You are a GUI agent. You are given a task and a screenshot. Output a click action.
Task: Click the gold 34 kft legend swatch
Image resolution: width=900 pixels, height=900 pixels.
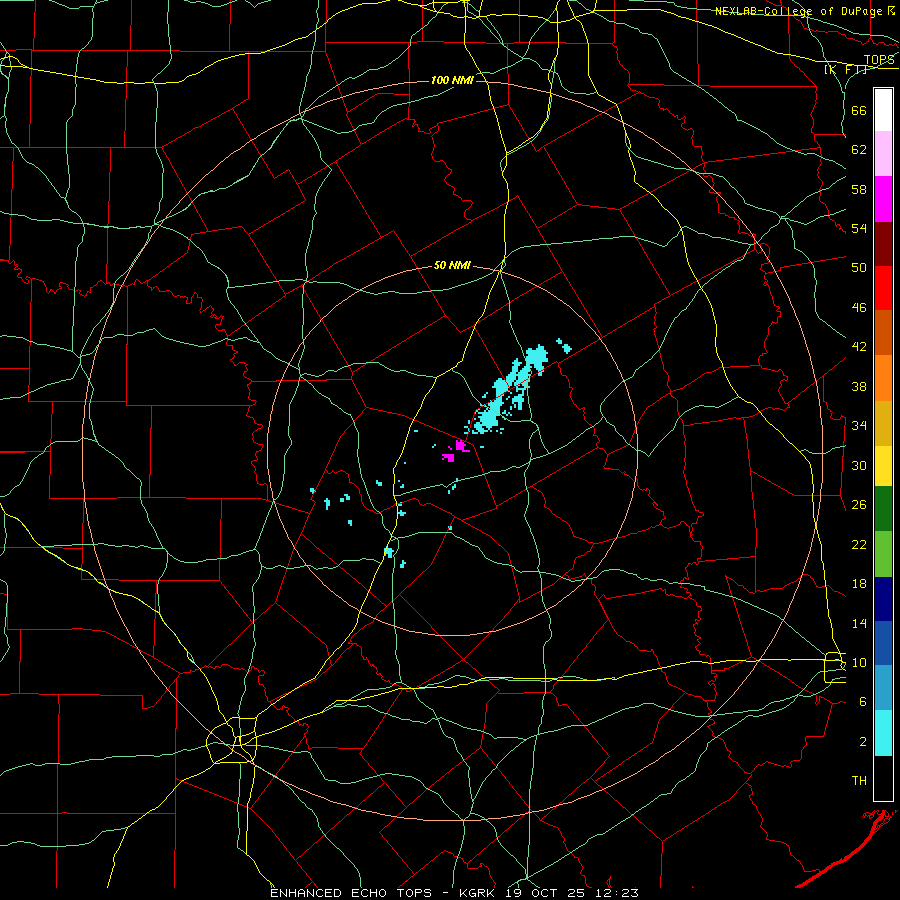click(883, 422)
